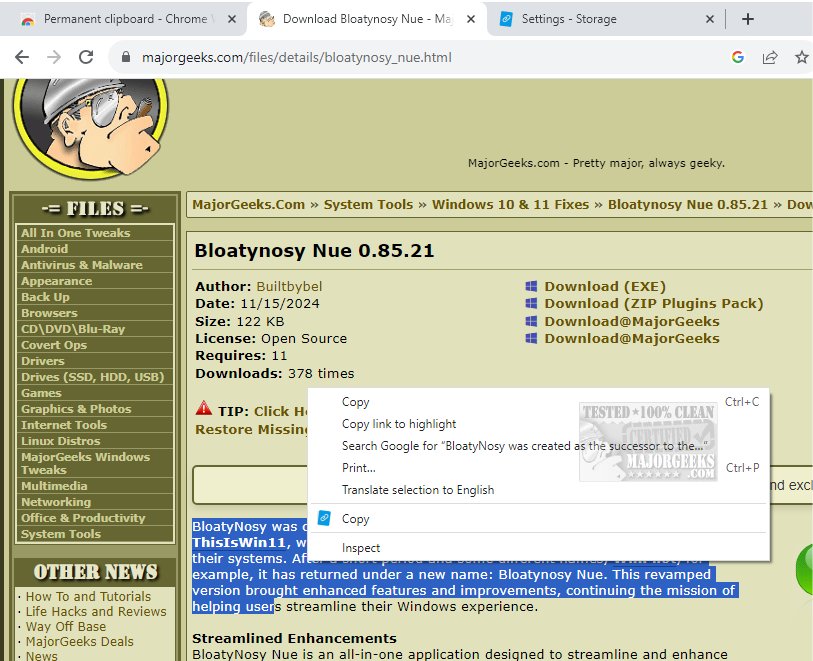813x661 pixels.
Task: Open Way Off Base link
Action: click(66, 627)
